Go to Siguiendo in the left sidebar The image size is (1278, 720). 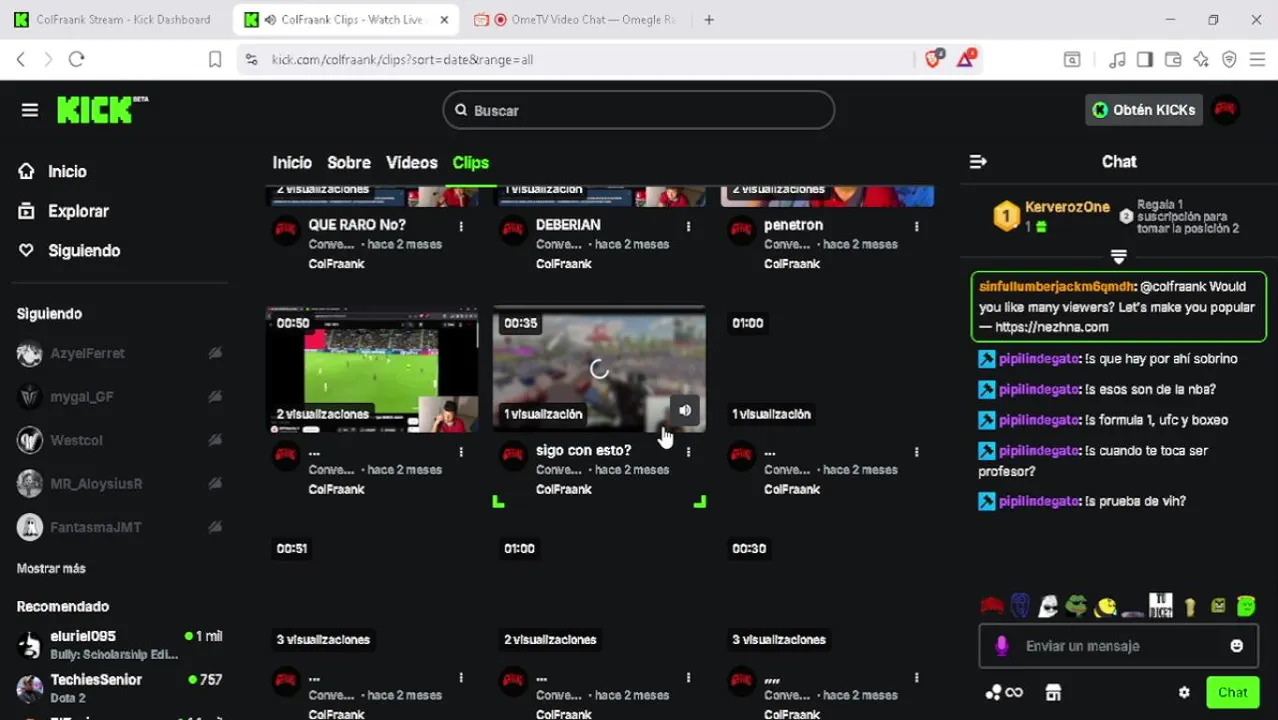(x=70, y=250)
